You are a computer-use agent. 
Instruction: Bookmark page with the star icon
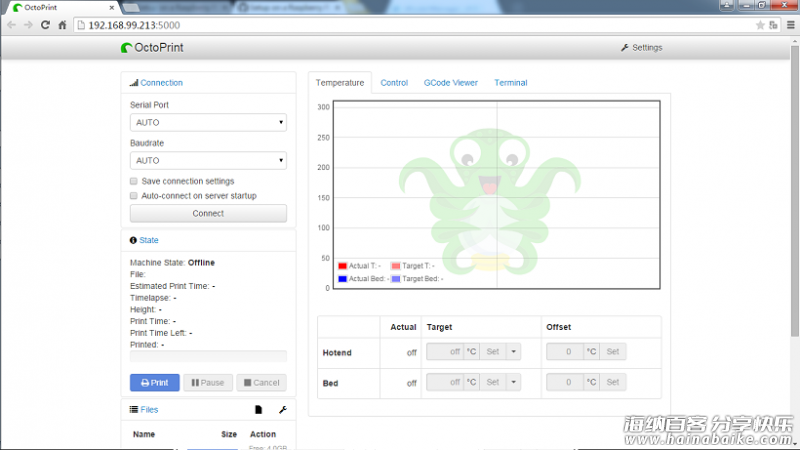[x=760, y=25]
